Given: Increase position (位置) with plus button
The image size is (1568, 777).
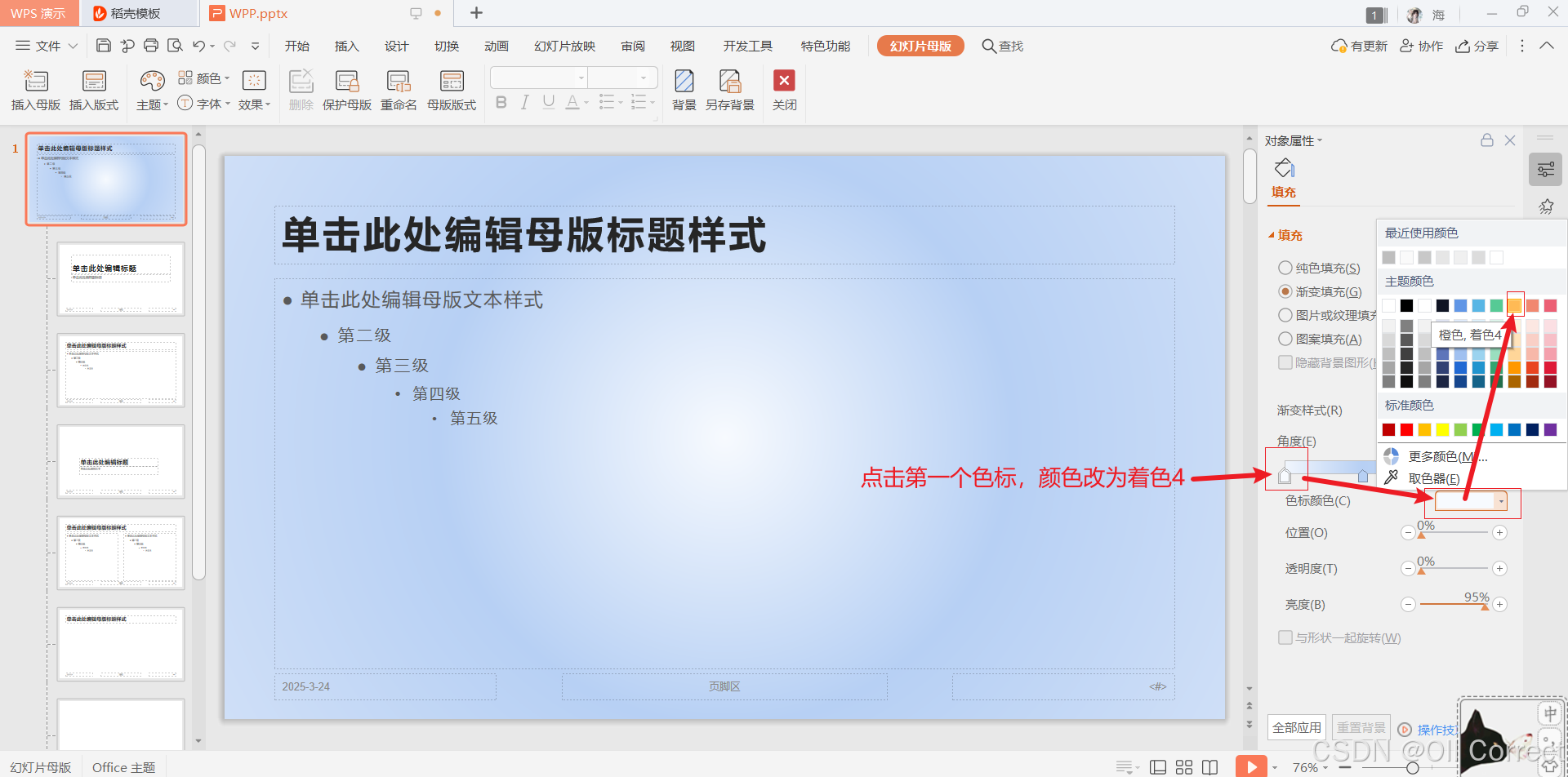Looking at the screenshot, I should point(1499,532).
